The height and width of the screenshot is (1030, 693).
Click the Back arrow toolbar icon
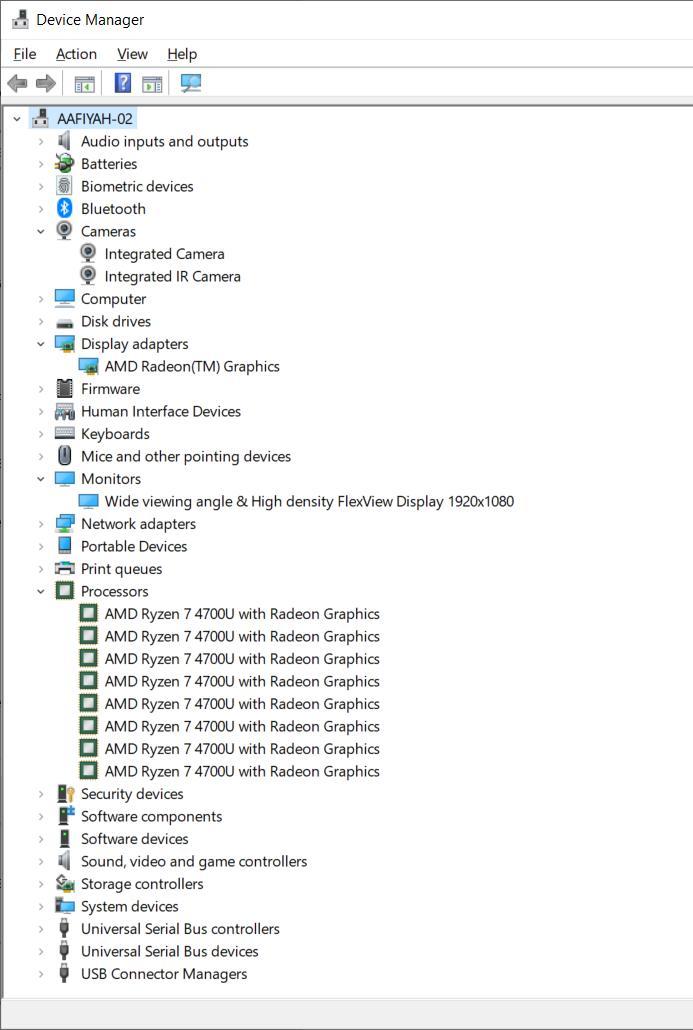(17, 83)
